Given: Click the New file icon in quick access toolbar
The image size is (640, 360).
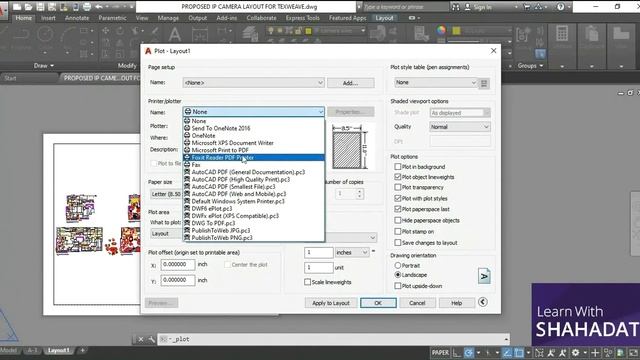Looking at the screenshot, I should (x=17, y=7).
